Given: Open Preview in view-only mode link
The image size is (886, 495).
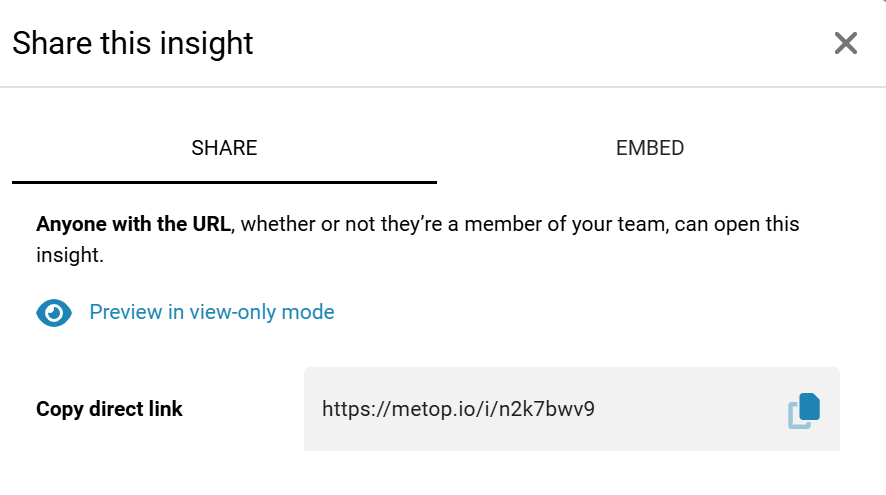Looking at the screenshot, I should tap(212, 312).
